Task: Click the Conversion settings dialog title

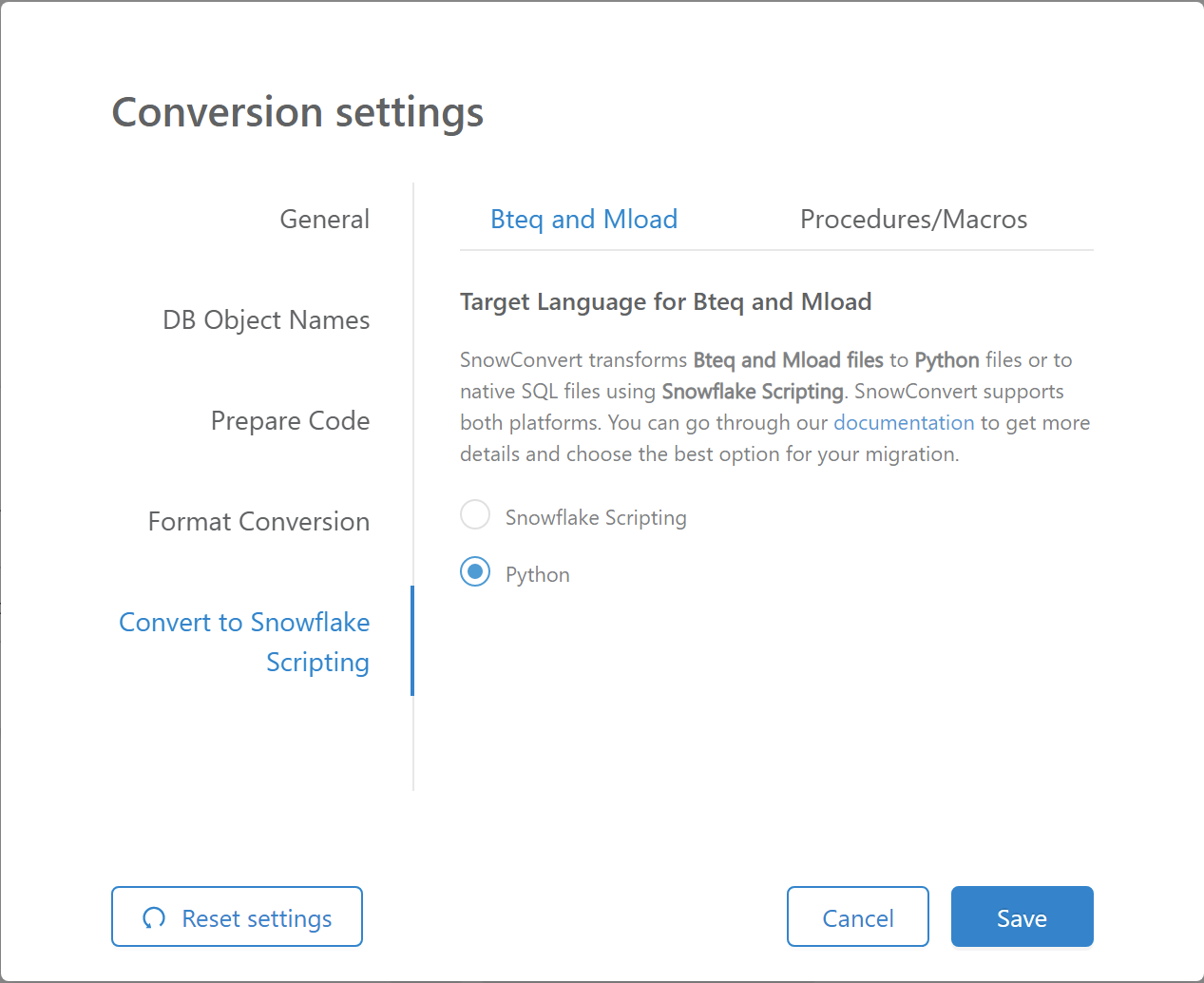Action: (x=297, y=112)
